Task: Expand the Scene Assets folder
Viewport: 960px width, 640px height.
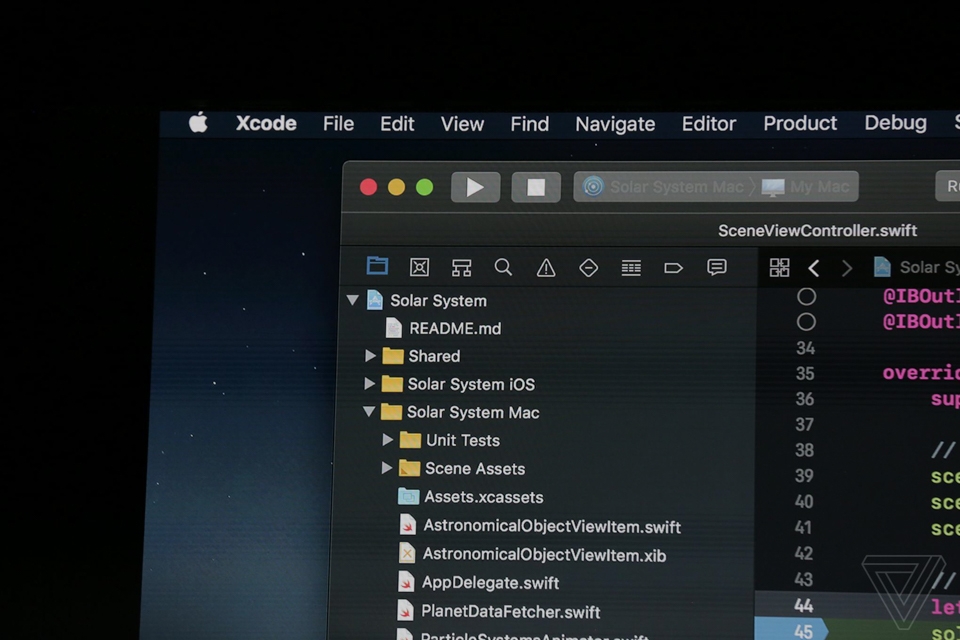Action: tap(389, 468)
